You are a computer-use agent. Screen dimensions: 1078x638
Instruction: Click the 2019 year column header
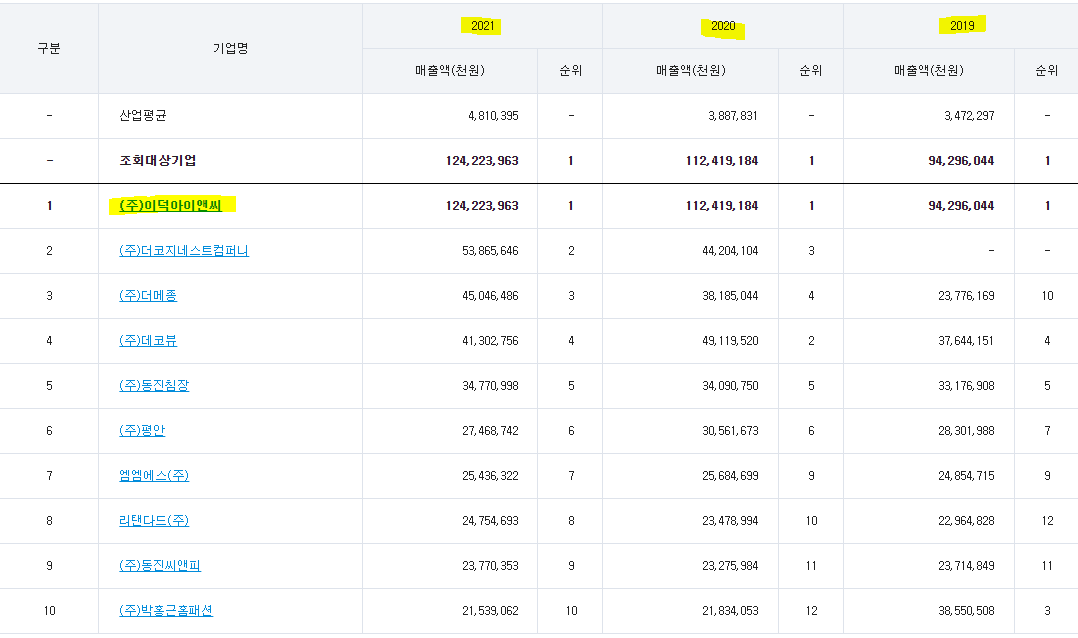coord(962,26)
